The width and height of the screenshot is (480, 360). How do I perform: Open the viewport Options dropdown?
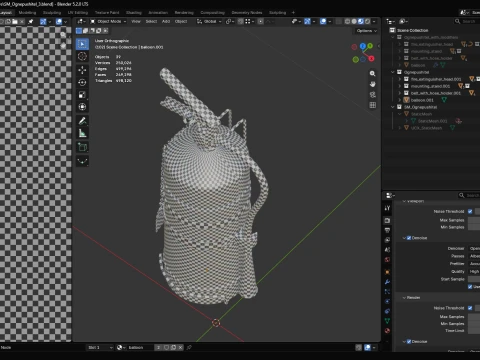coord(366,31)
